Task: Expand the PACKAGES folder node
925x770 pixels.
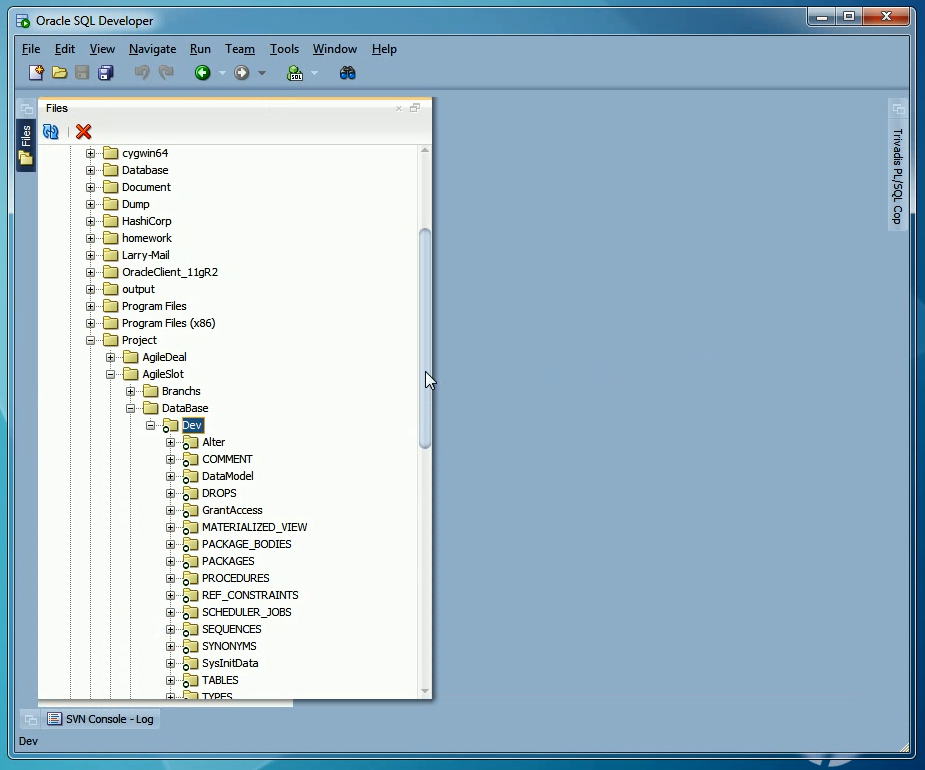Action: point(170,561)
